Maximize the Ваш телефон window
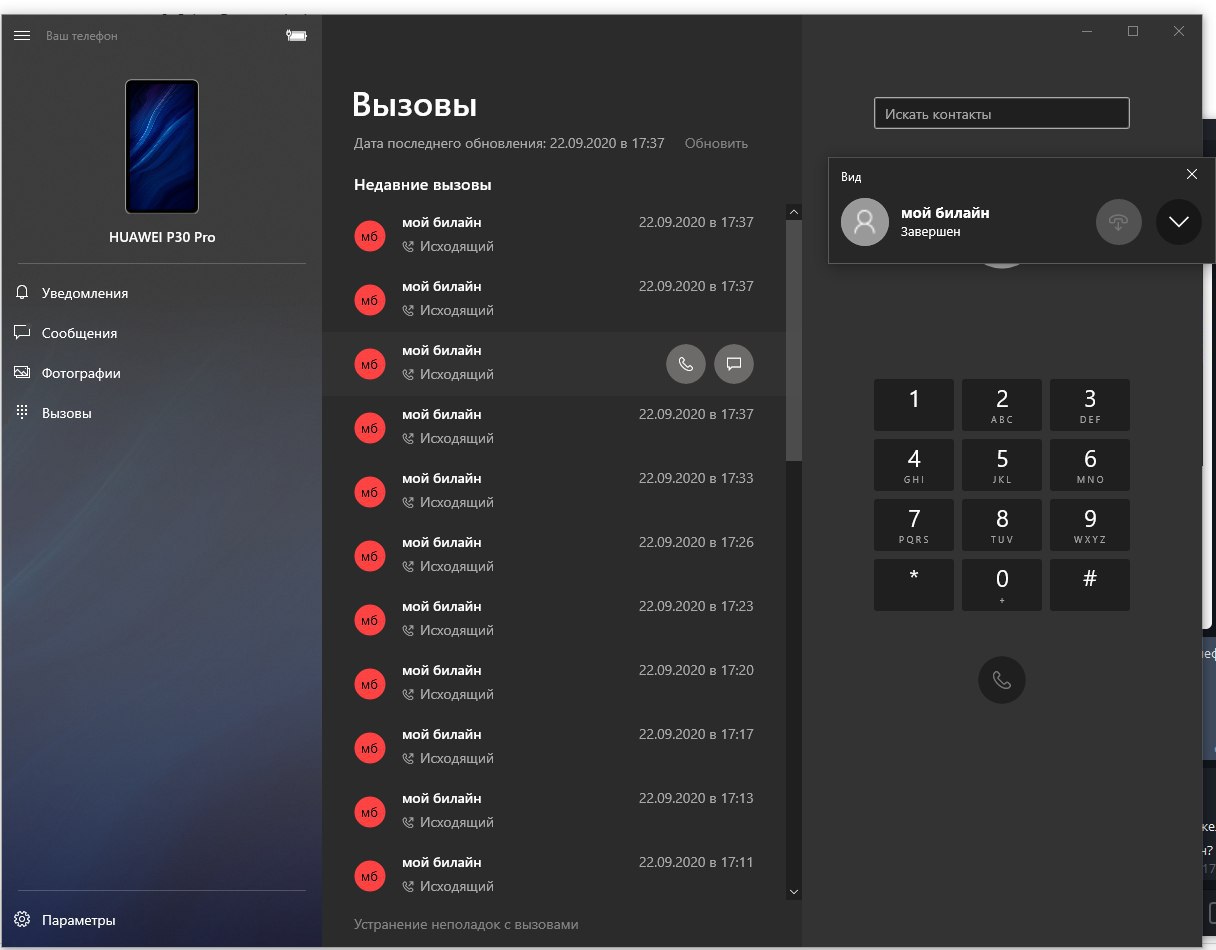The height and width of the screenshot is (950, 1216). tap(1133, 32)
